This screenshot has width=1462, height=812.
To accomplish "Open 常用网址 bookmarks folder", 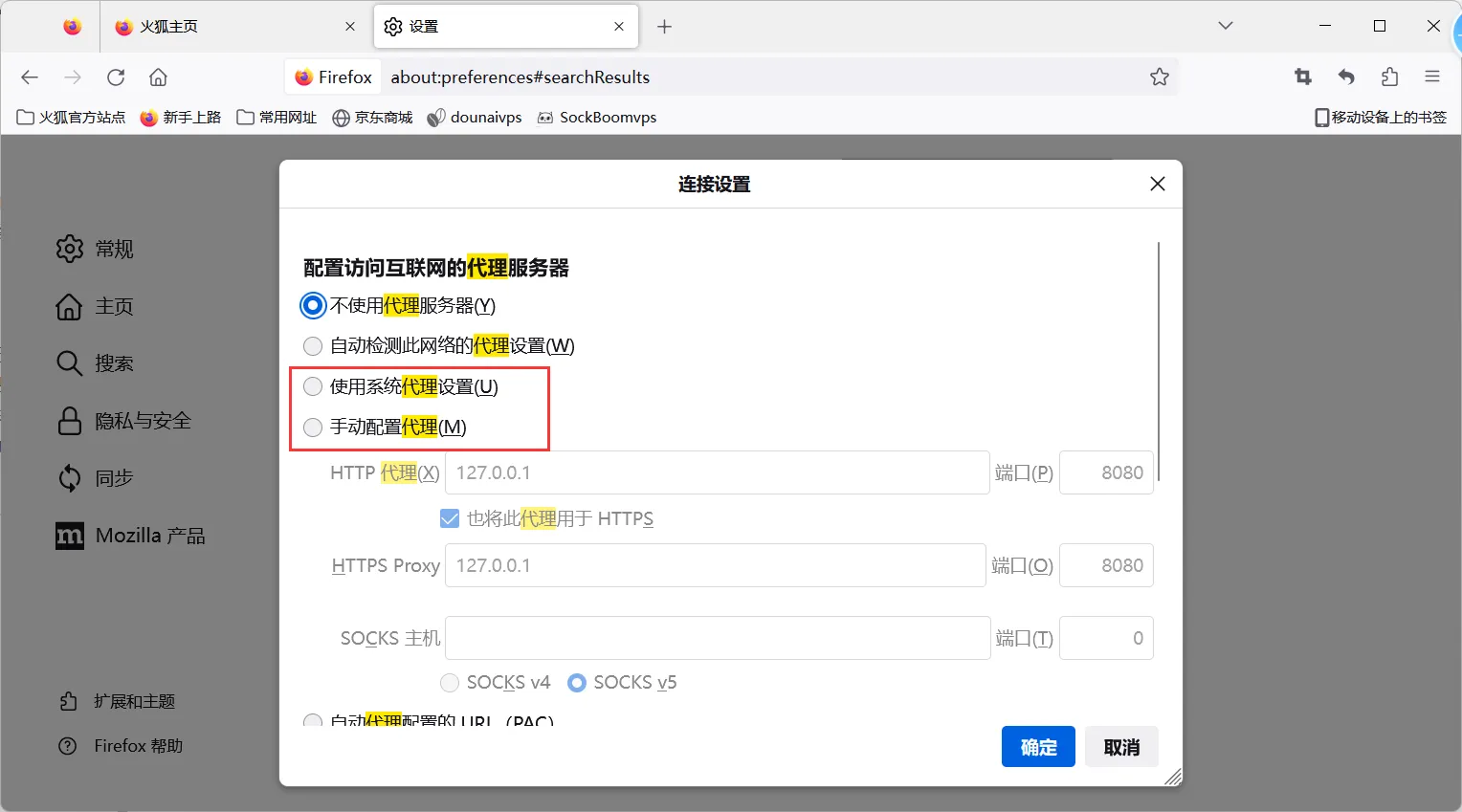I will pyautogui.click(x=277, y=118).
